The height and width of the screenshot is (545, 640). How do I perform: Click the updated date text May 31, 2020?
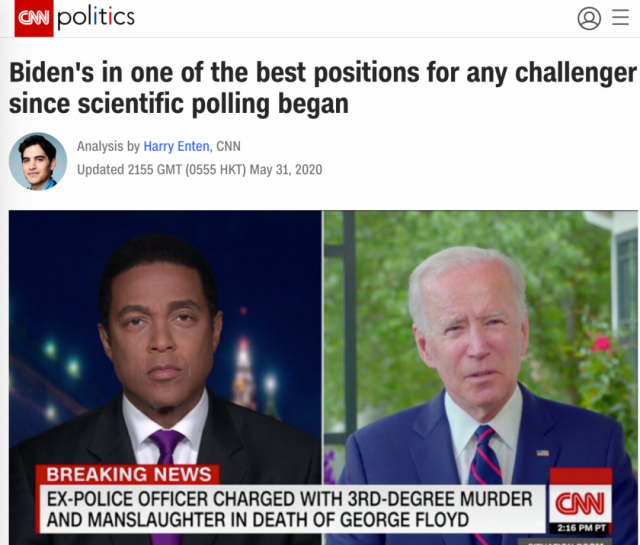pos(286,169)
